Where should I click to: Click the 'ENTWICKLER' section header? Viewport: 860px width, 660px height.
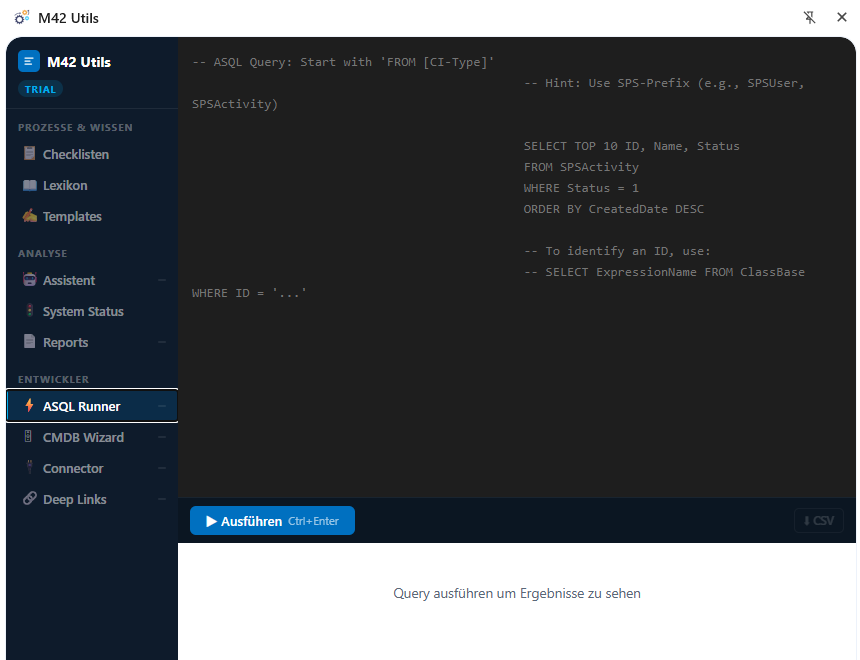point(53,379)
